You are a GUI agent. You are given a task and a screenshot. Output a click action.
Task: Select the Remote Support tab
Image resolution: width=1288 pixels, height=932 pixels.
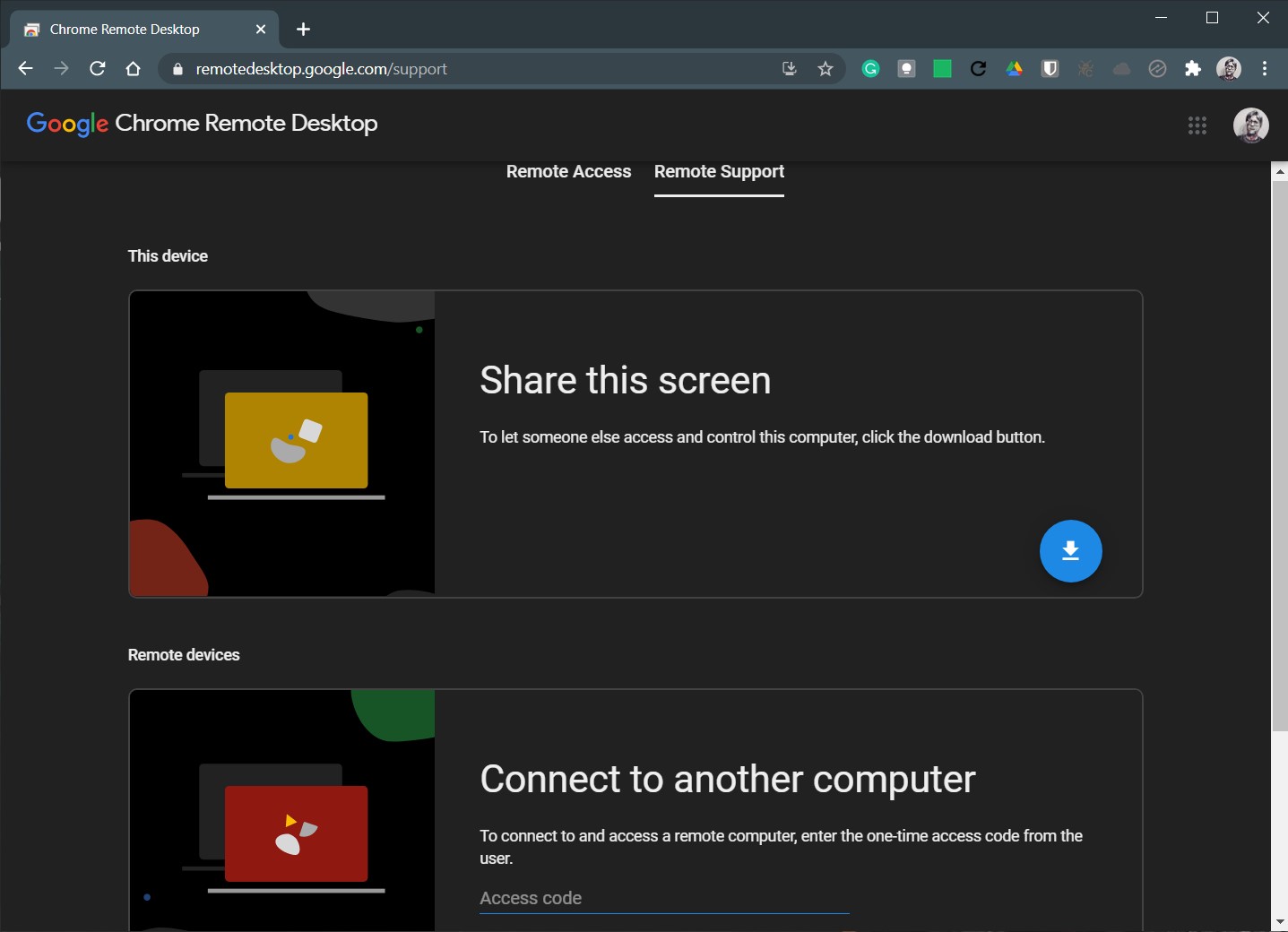[719, 171]
